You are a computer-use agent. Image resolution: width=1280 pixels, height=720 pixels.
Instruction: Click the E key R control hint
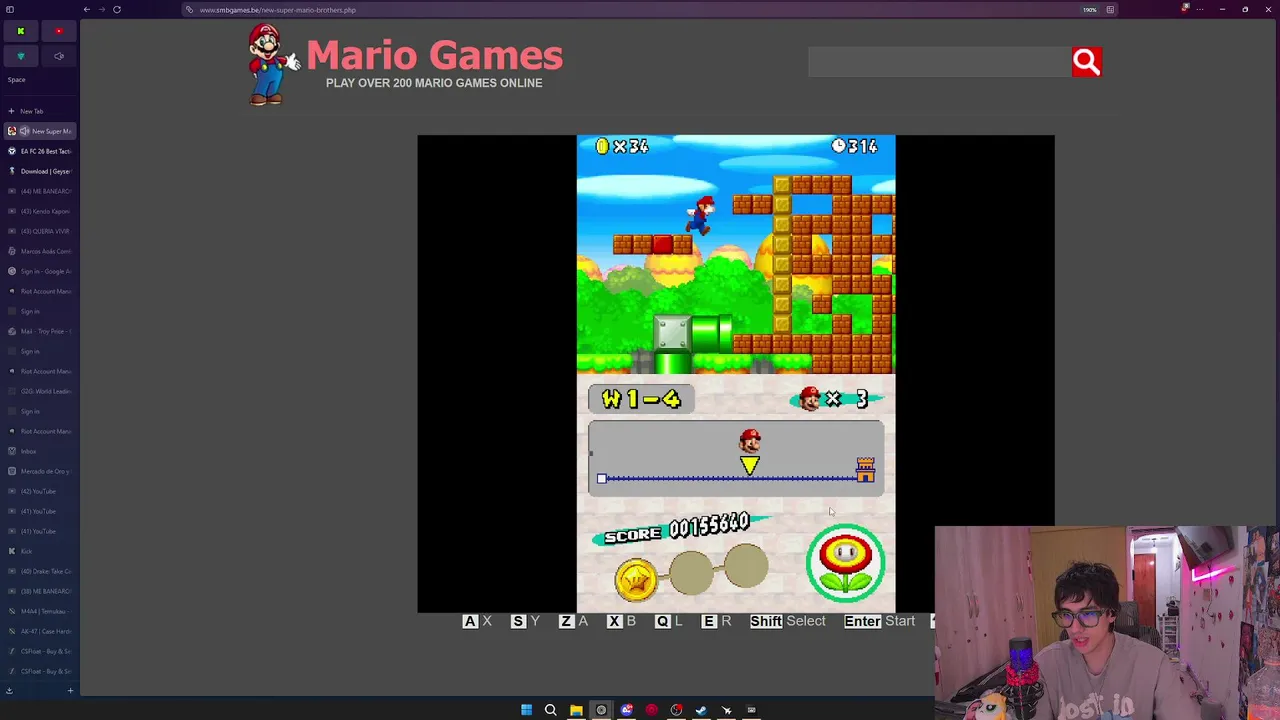[717, 621]
